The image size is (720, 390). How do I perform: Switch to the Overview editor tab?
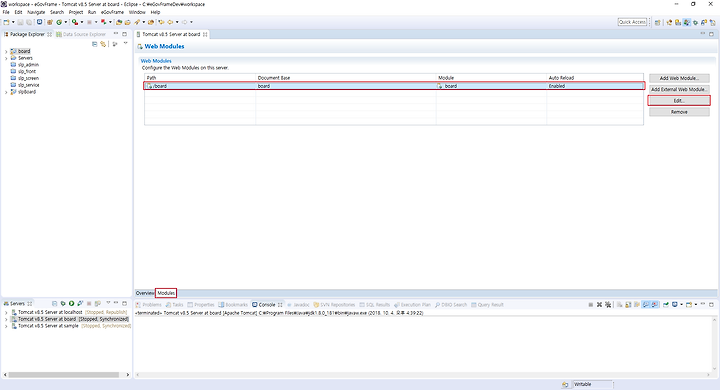coord(145,293)
